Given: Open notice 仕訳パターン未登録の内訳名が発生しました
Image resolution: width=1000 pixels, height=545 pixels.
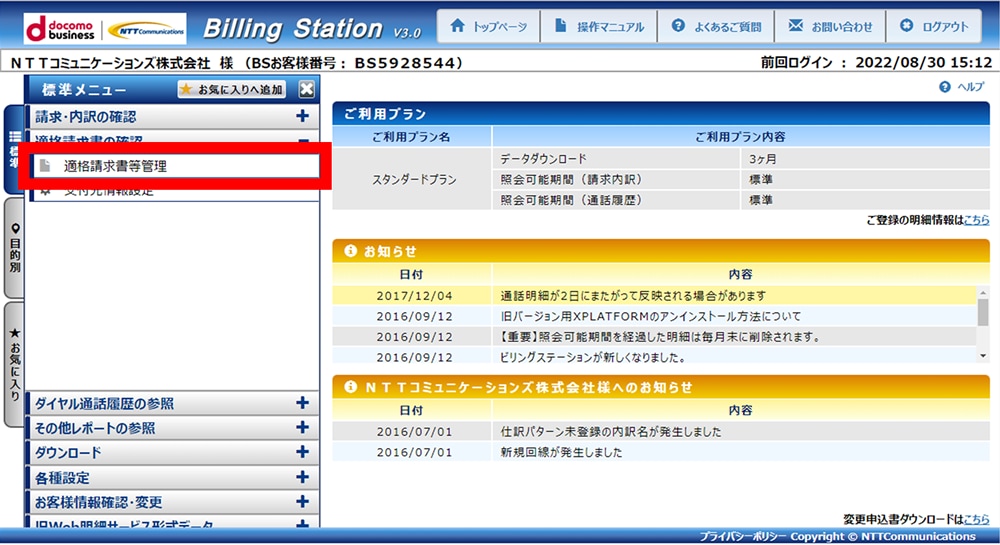Looking at the screenshot, I should point(611,432).
